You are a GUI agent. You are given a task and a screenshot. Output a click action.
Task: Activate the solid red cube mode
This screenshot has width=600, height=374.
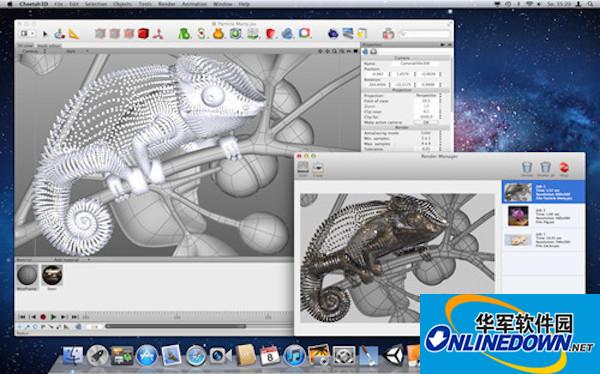[143, 34]
